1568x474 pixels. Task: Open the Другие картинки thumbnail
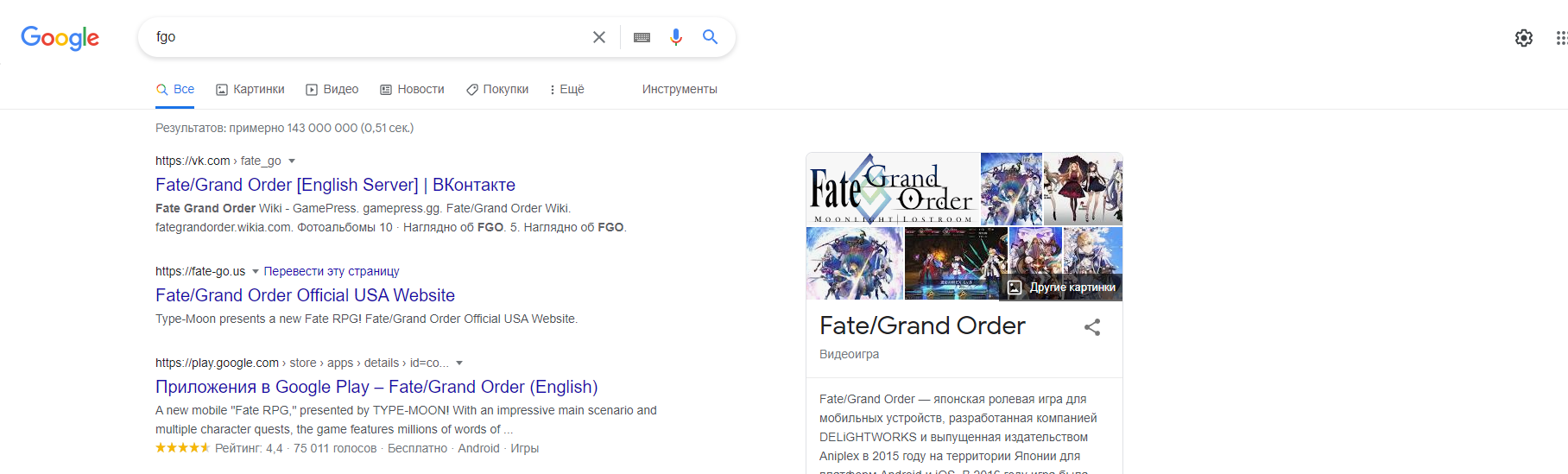[1062, 288]
